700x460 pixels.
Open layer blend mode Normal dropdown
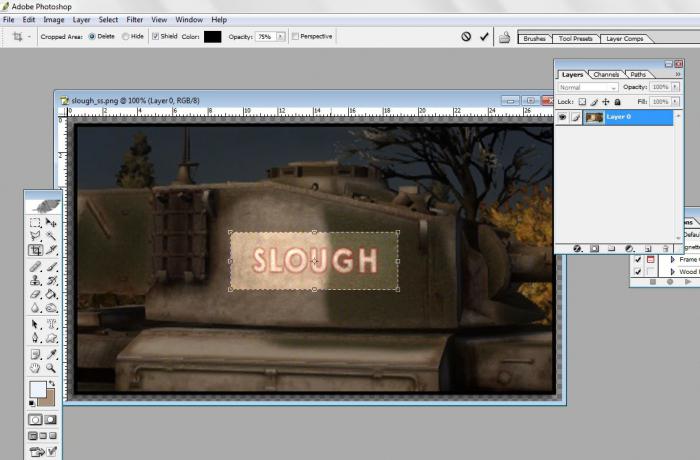[x=588, y=88]
